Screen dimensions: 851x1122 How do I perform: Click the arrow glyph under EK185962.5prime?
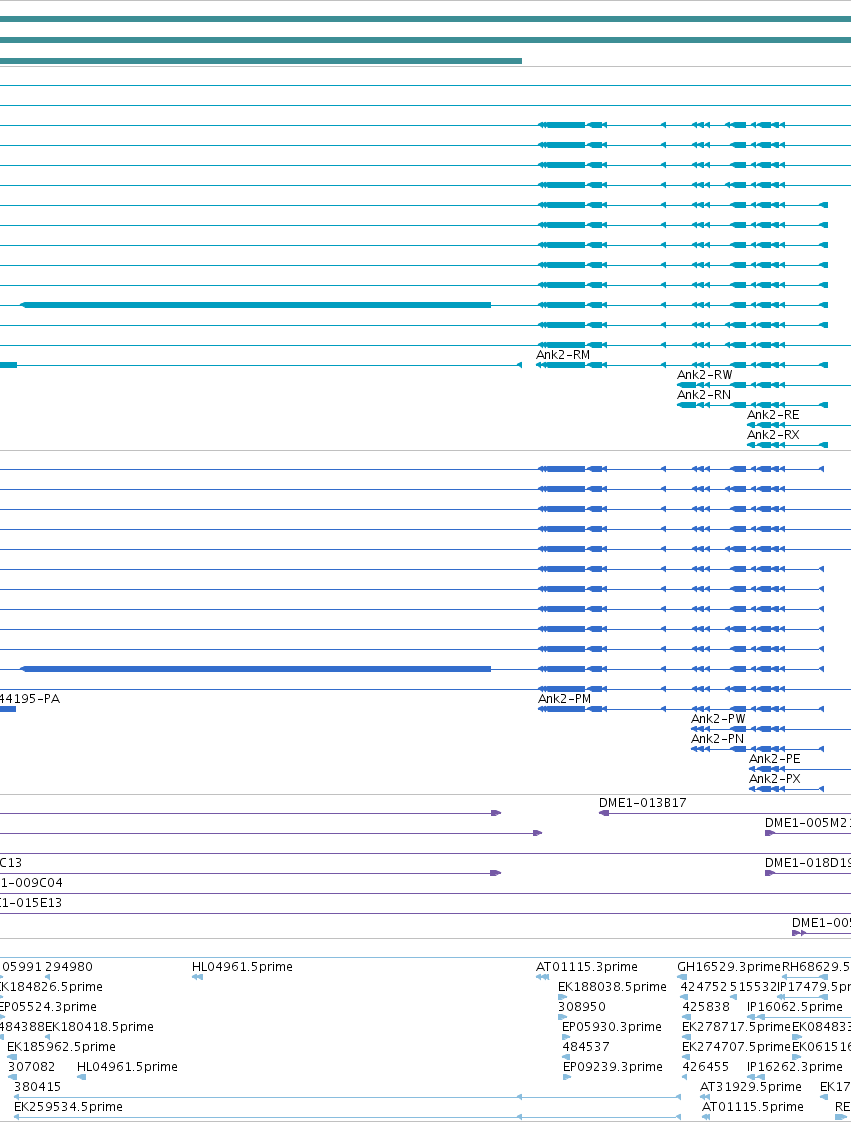coord(11,1058)
